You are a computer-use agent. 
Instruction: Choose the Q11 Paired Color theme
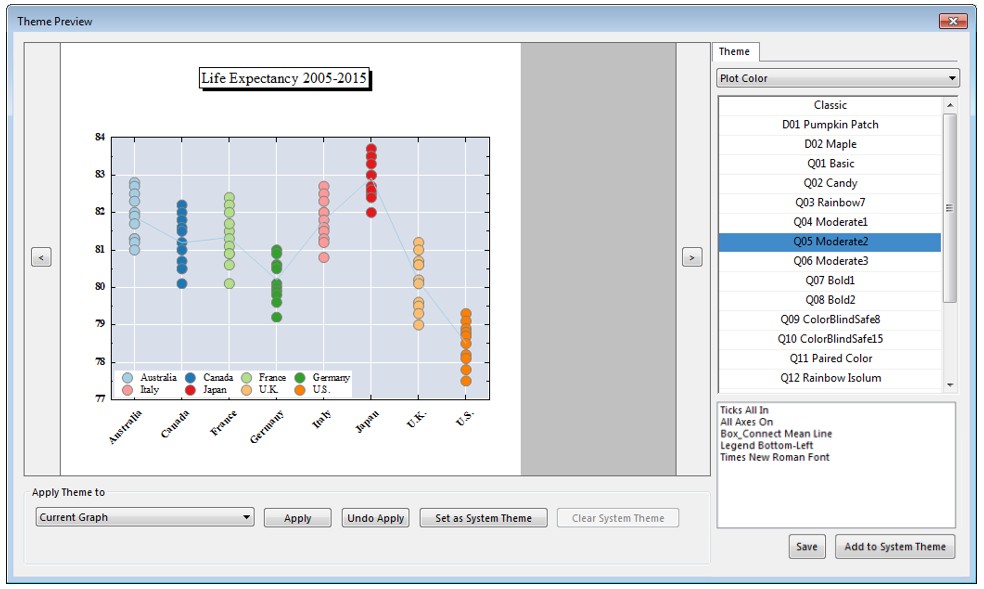pos(829,359)
